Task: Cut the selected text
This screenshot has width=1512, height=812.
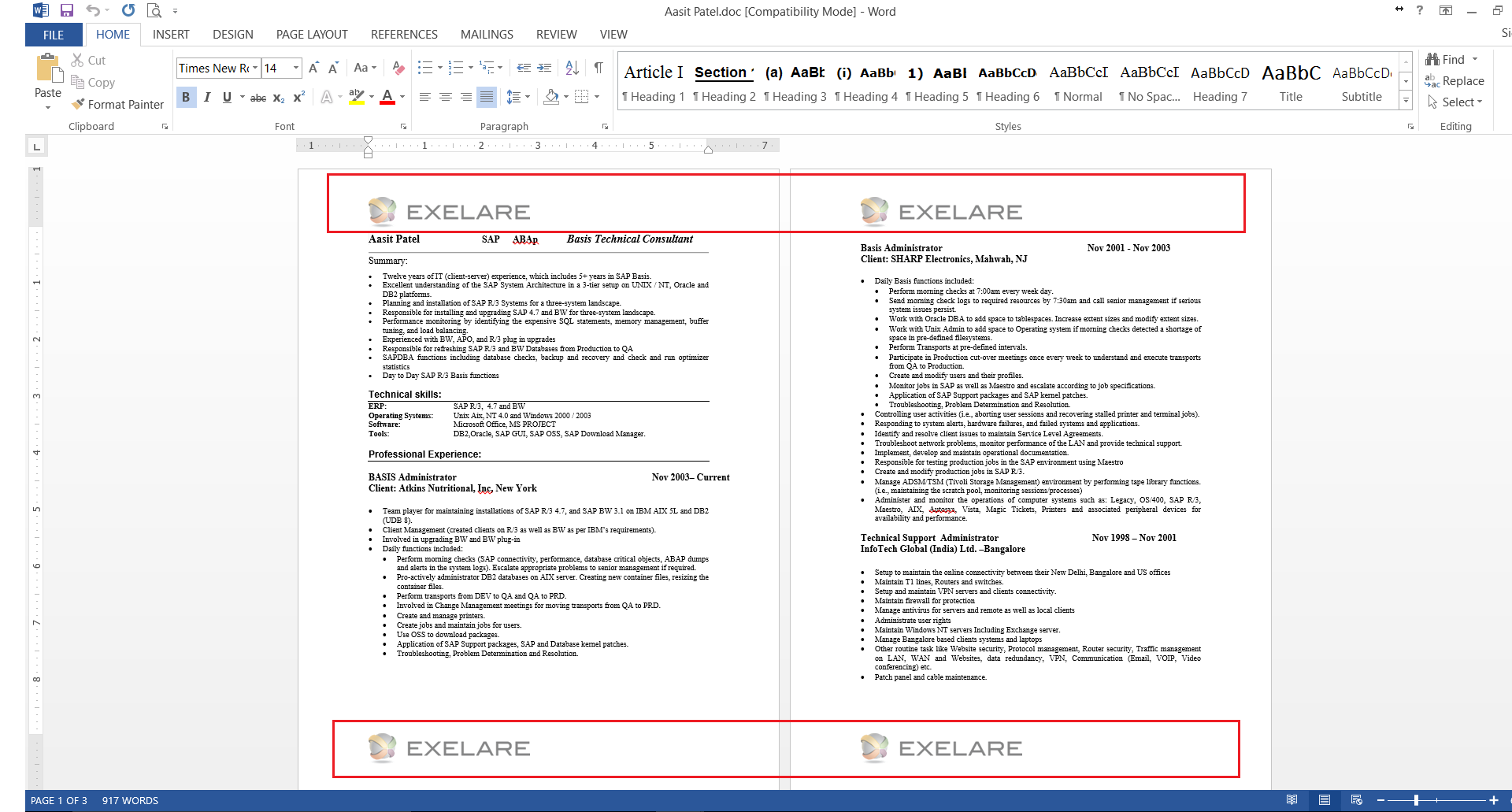Action: click(x=88, y=60)
